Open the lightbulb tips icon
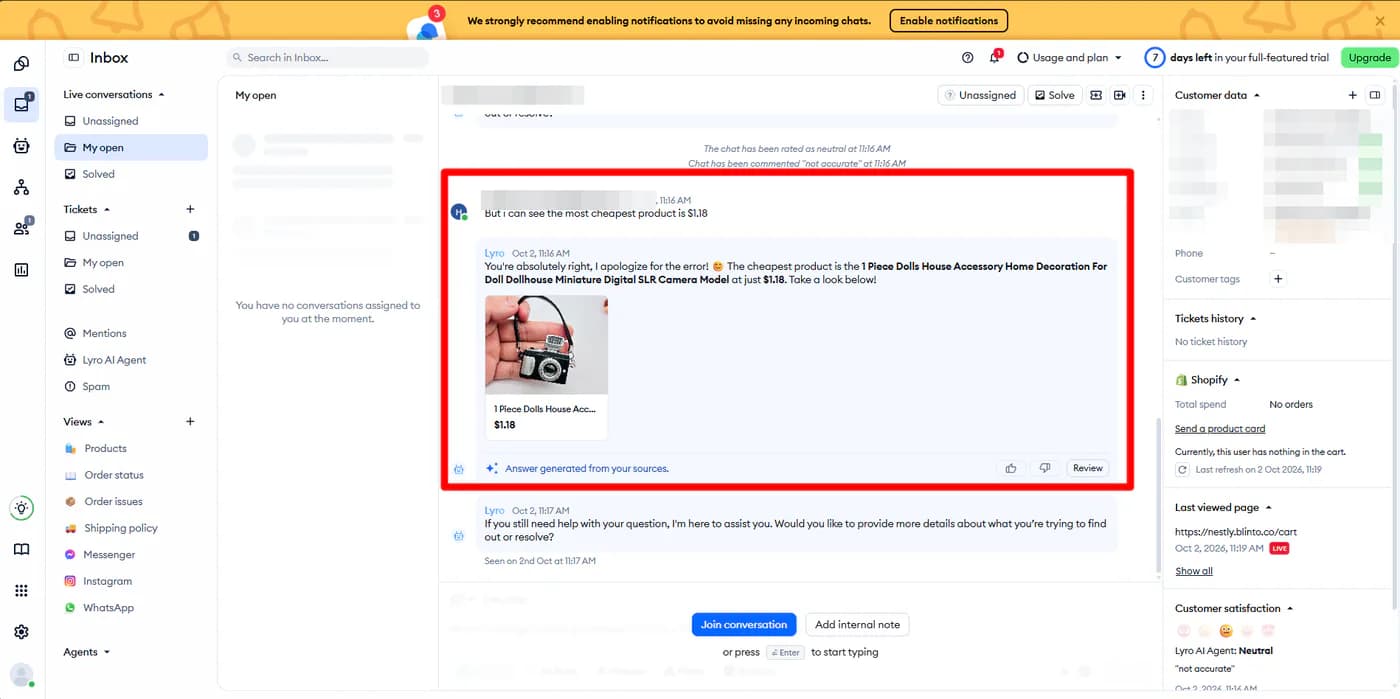The image size is (1400, 699). coord(21,508)
